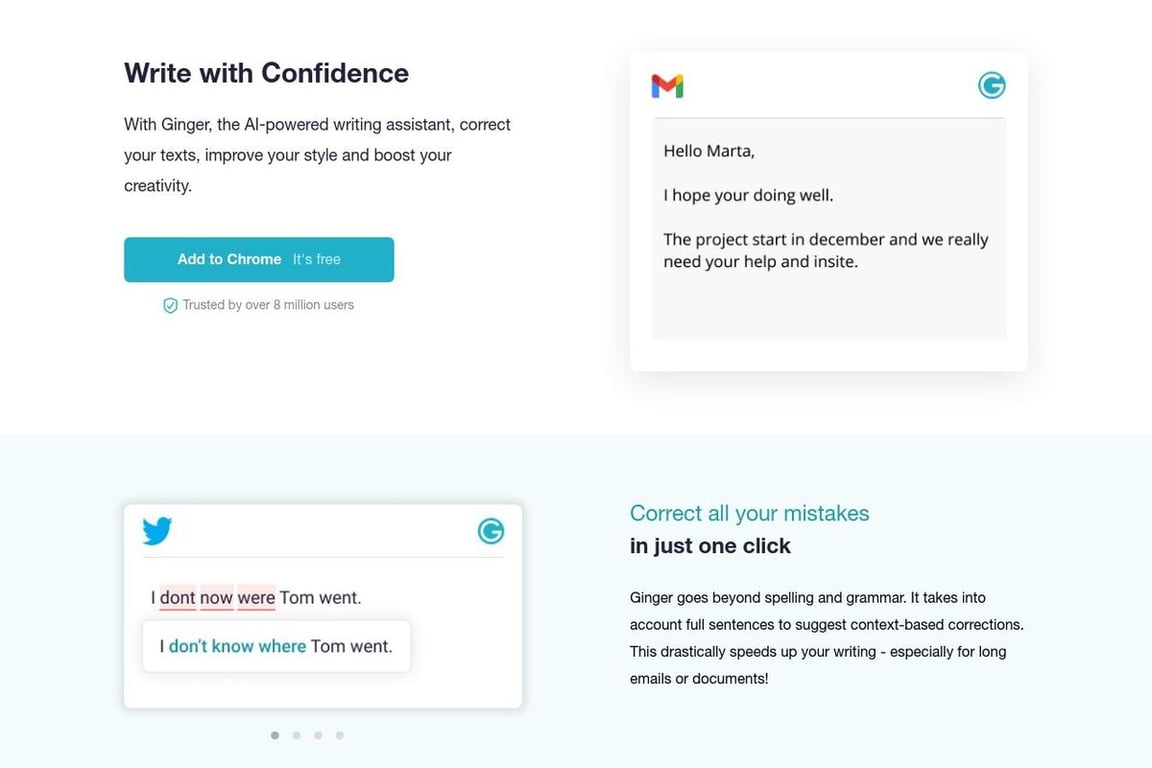Screen dimensions: 1152x768
Task: Go to the third carousel slide dot
Action: click(318, 735)
